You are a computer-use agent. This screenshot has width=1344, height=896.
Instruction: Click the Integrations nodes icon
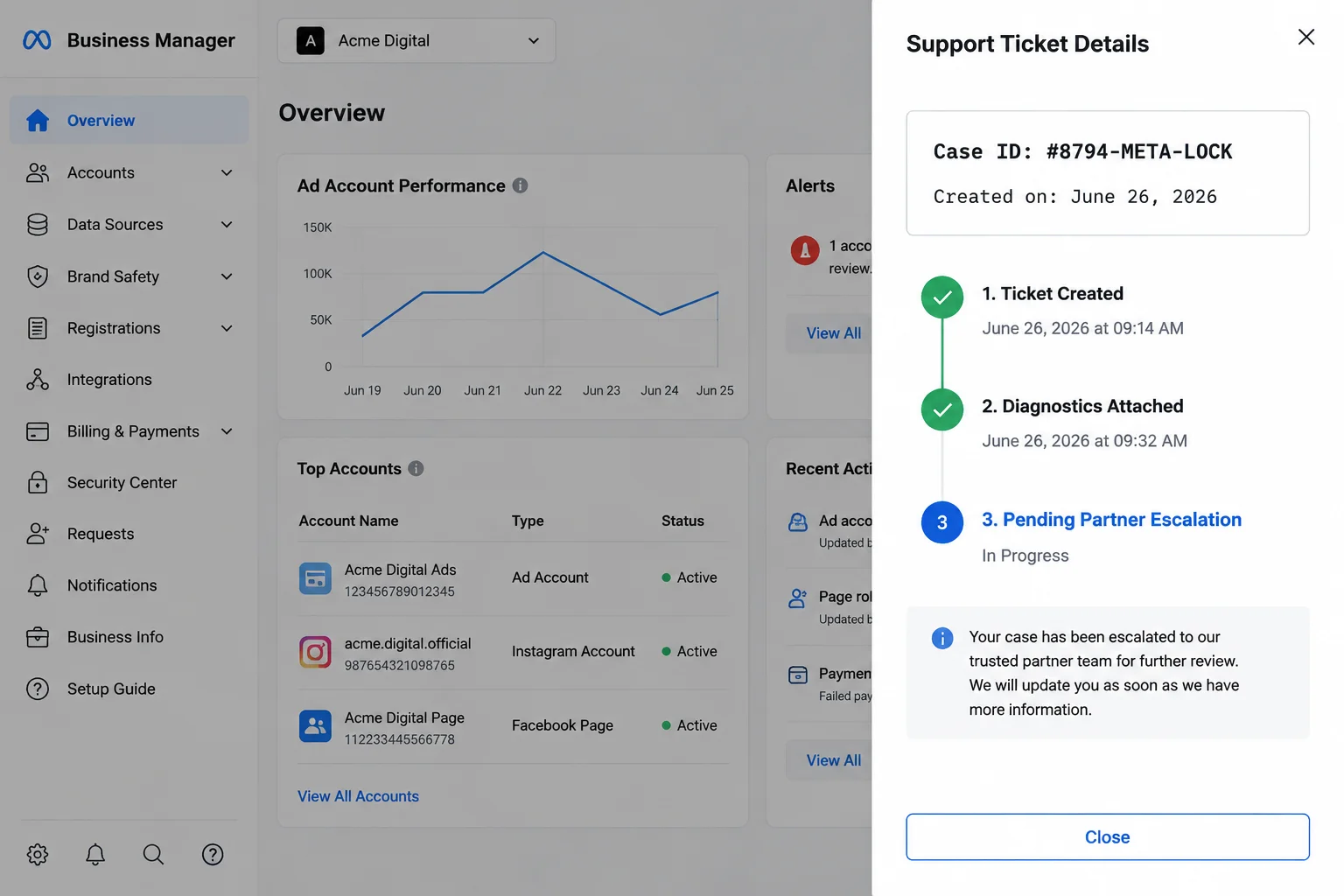click(x=38, y=380)
